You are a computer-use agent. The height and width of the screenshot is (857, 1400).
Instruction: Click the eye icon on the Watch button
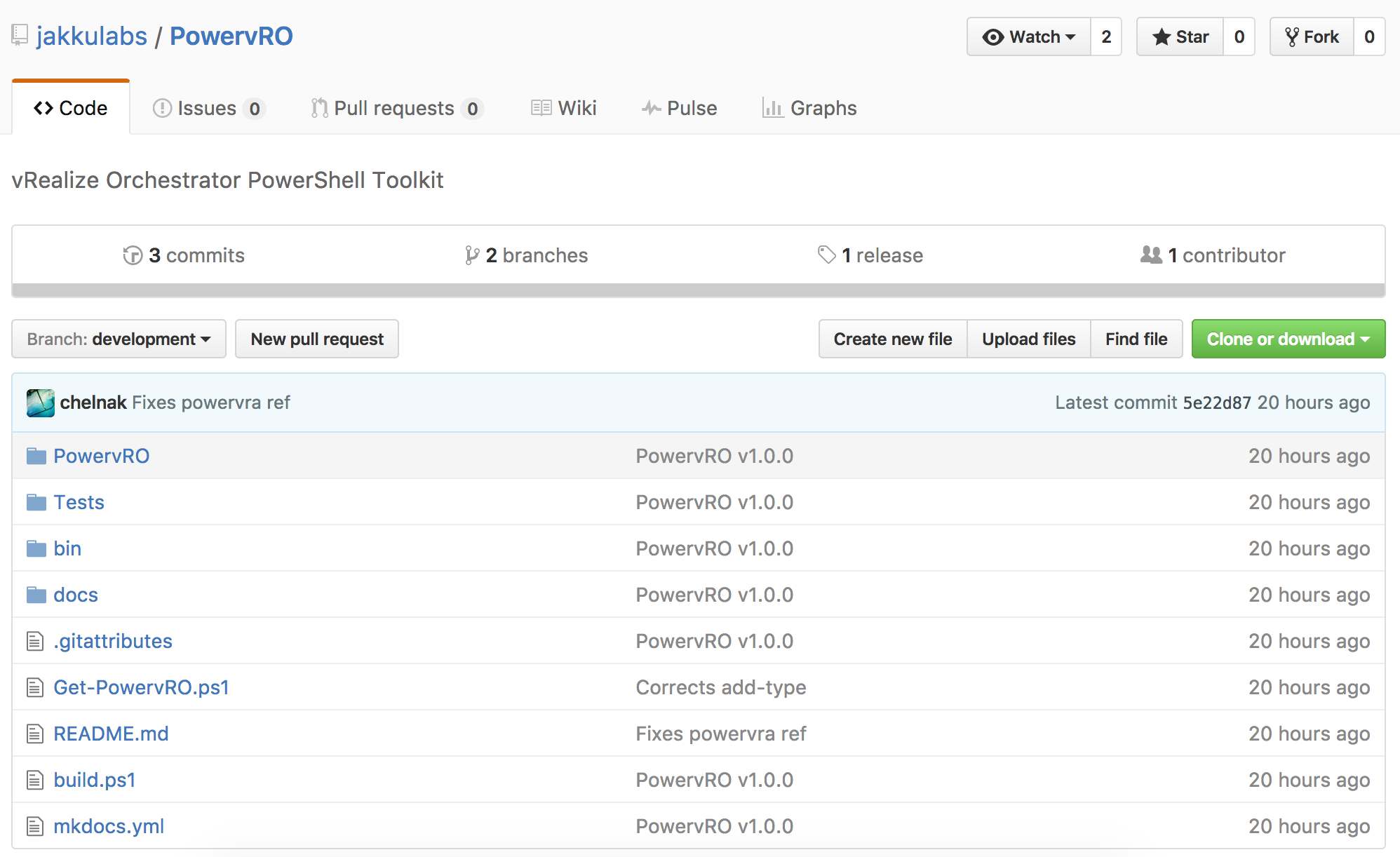(994, 36)
